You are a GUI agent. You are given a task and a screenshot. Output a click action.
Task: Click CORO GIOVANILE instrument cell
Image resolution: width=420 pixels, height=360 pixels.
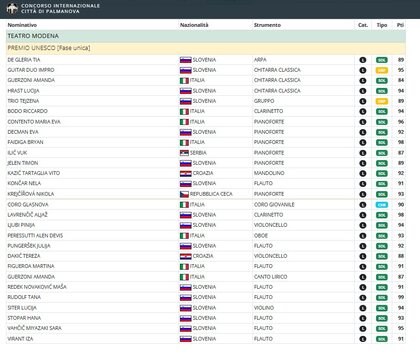pyautogui.click(x=274, y=204)
